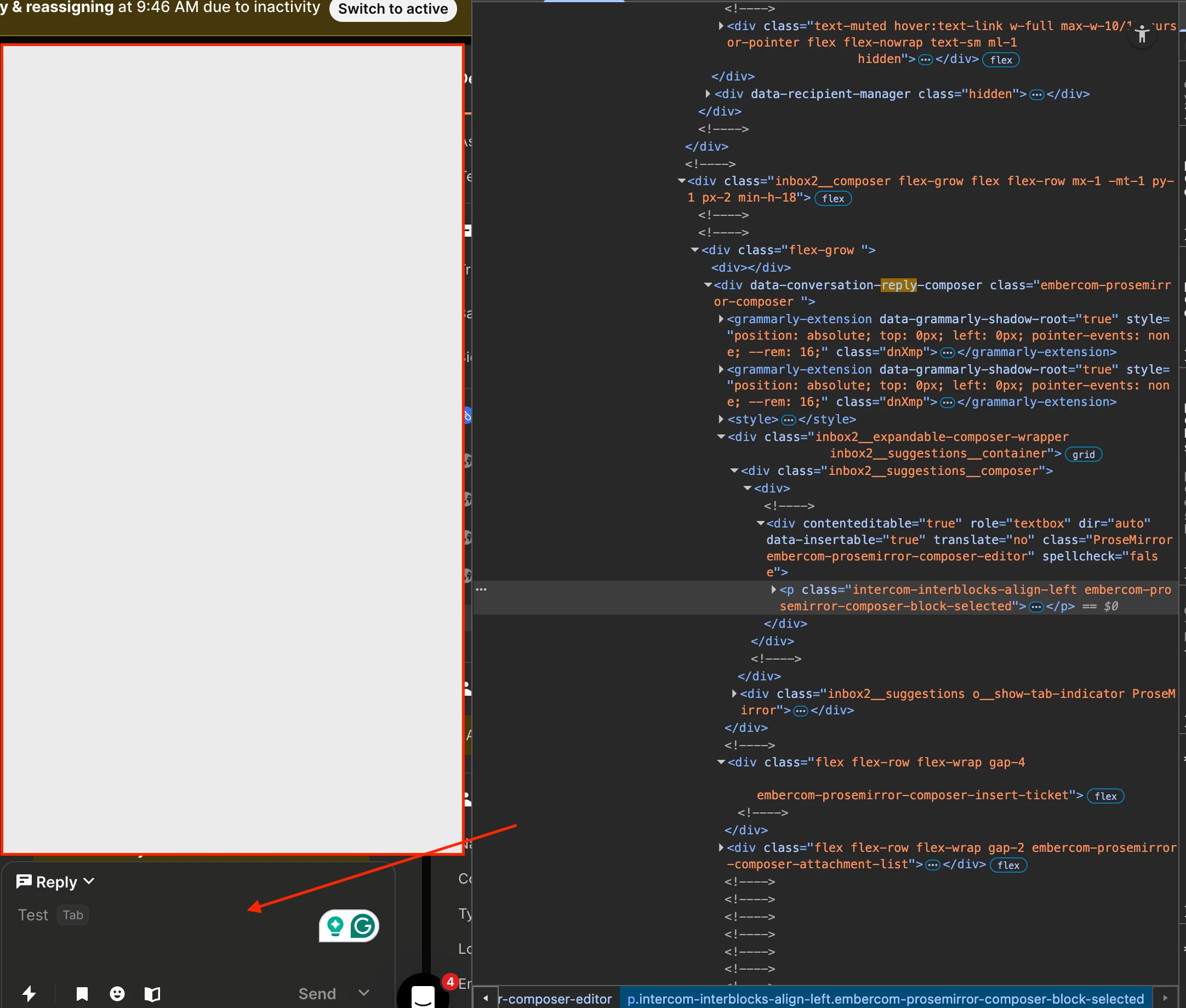Click the grid badge on expandable-composer-wrapper
The height and width of the screenshot is (1008, 1186).
(1083, 454)
